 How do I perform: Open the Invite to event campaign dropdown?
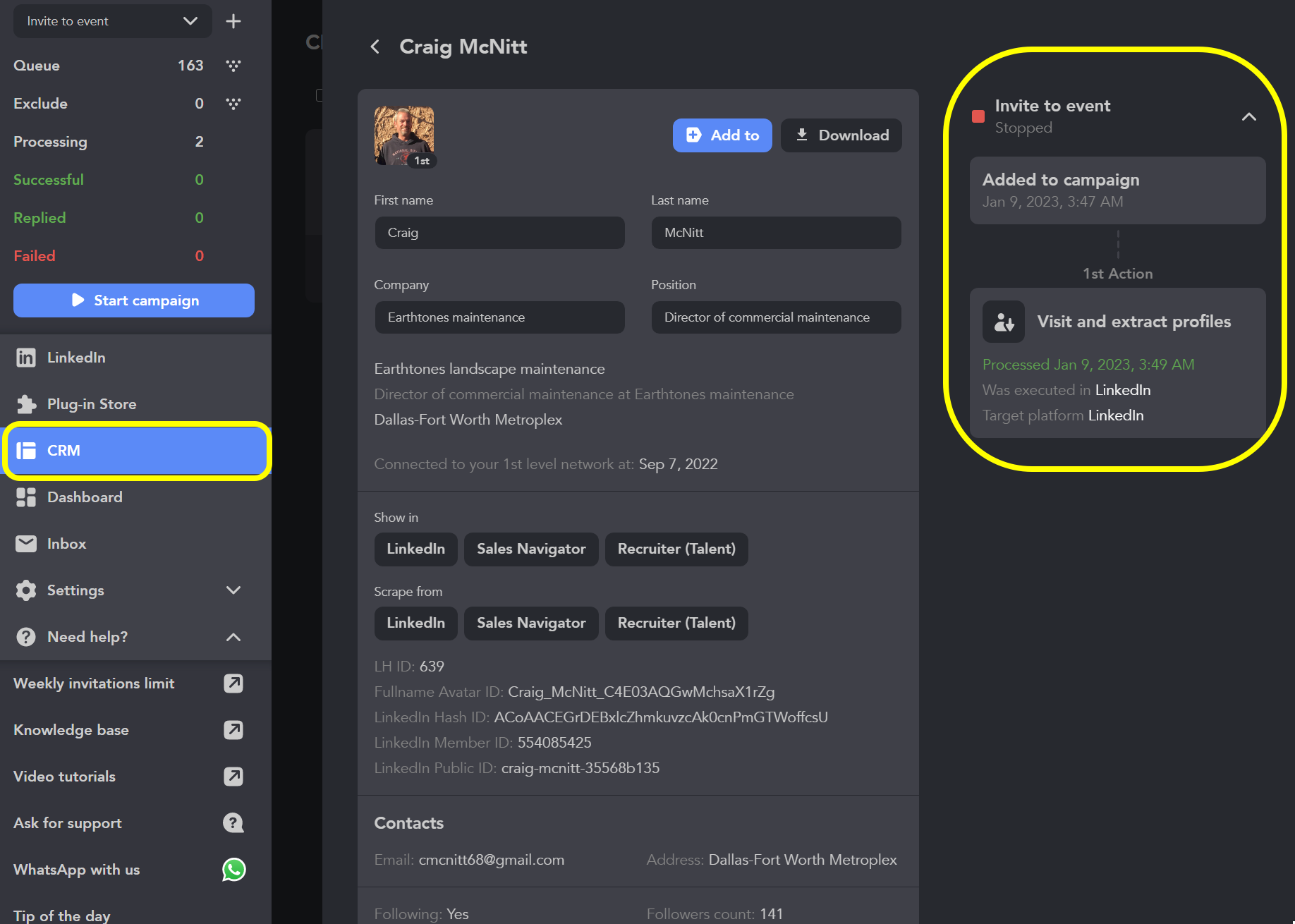tap(112, 21)
